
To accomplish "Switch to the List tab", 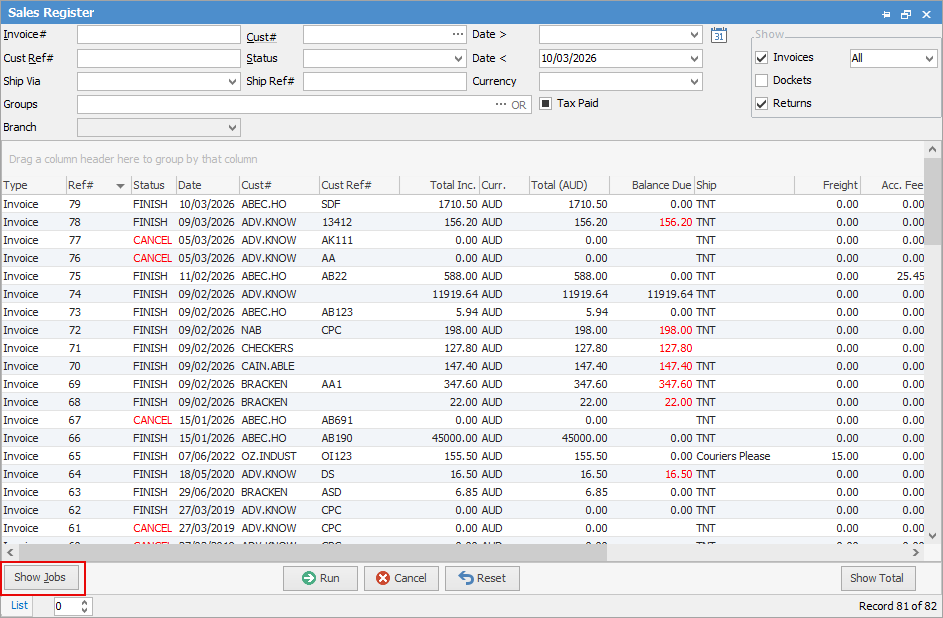I will 19,605.
